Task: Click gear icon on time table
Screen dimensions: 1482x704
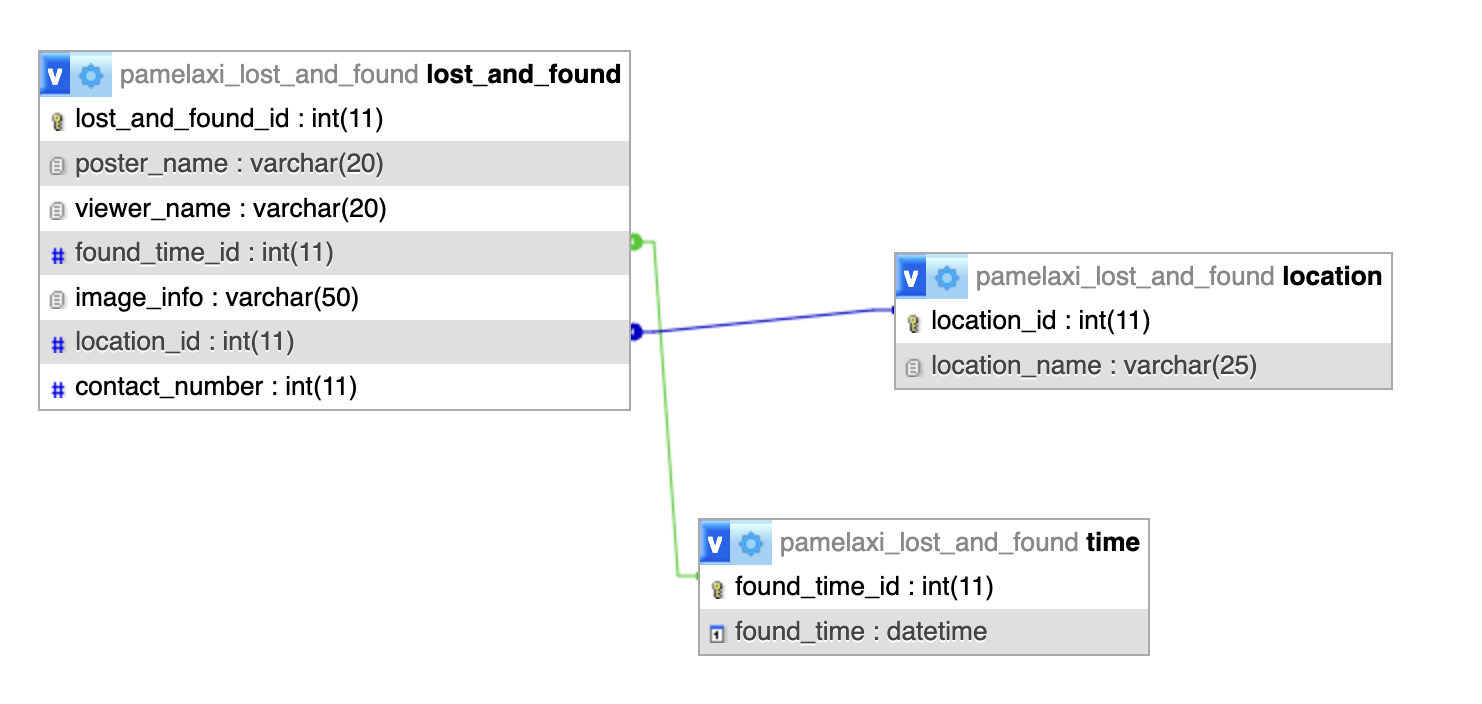Action: tap(750, 543)
